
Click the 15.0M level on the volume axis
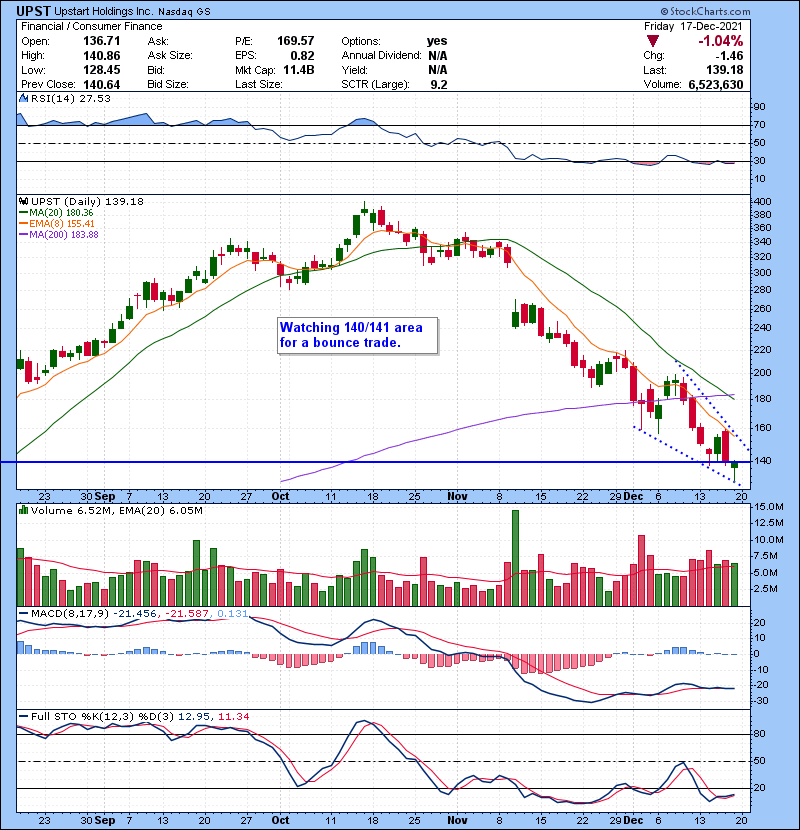[x=769, y=507]
